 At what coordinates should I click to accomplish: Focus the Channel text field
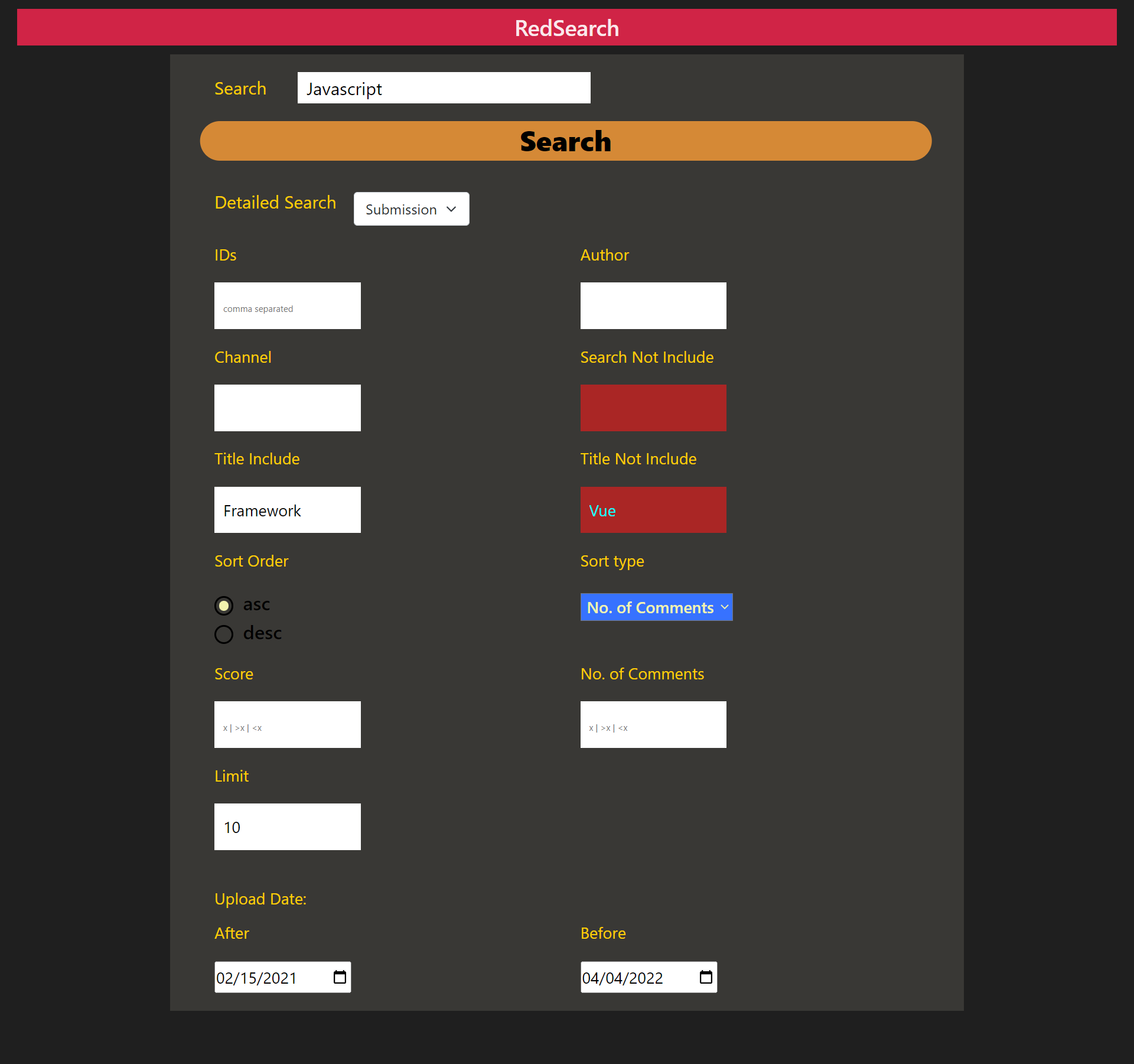pyautogui.click(x=287, y=408)
